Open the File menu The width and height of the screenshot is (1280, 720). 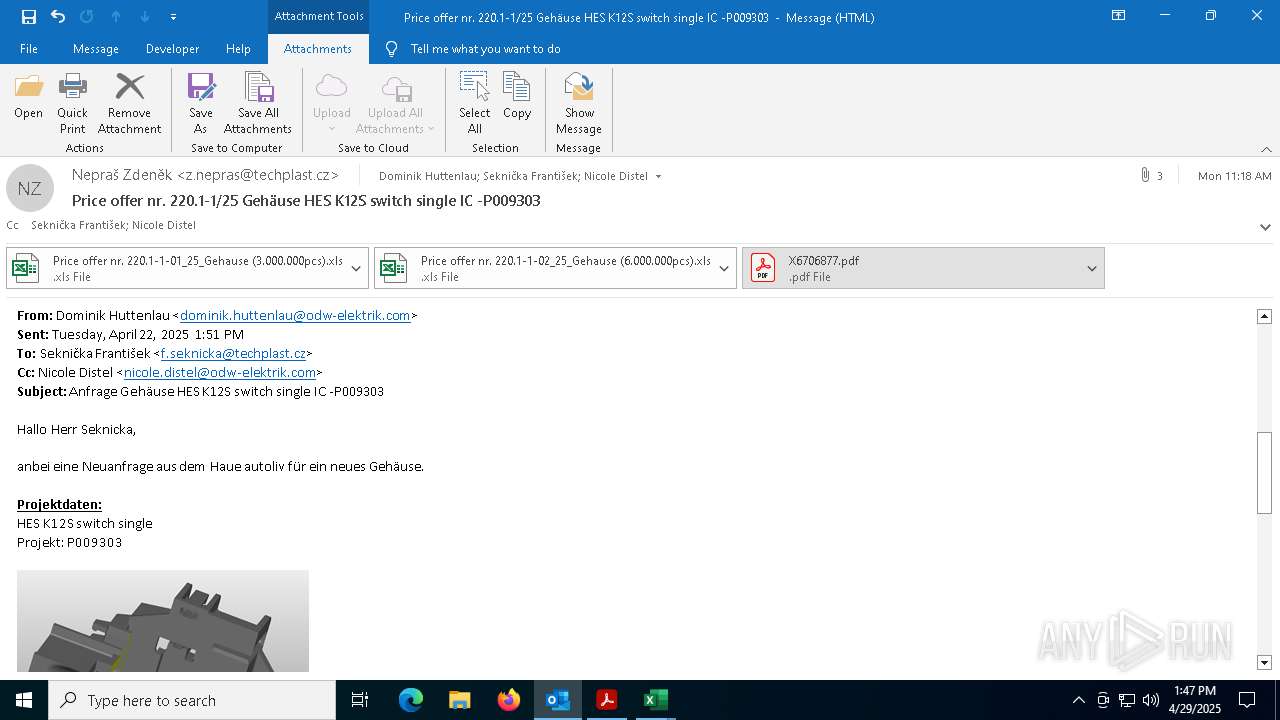[29, 49]
